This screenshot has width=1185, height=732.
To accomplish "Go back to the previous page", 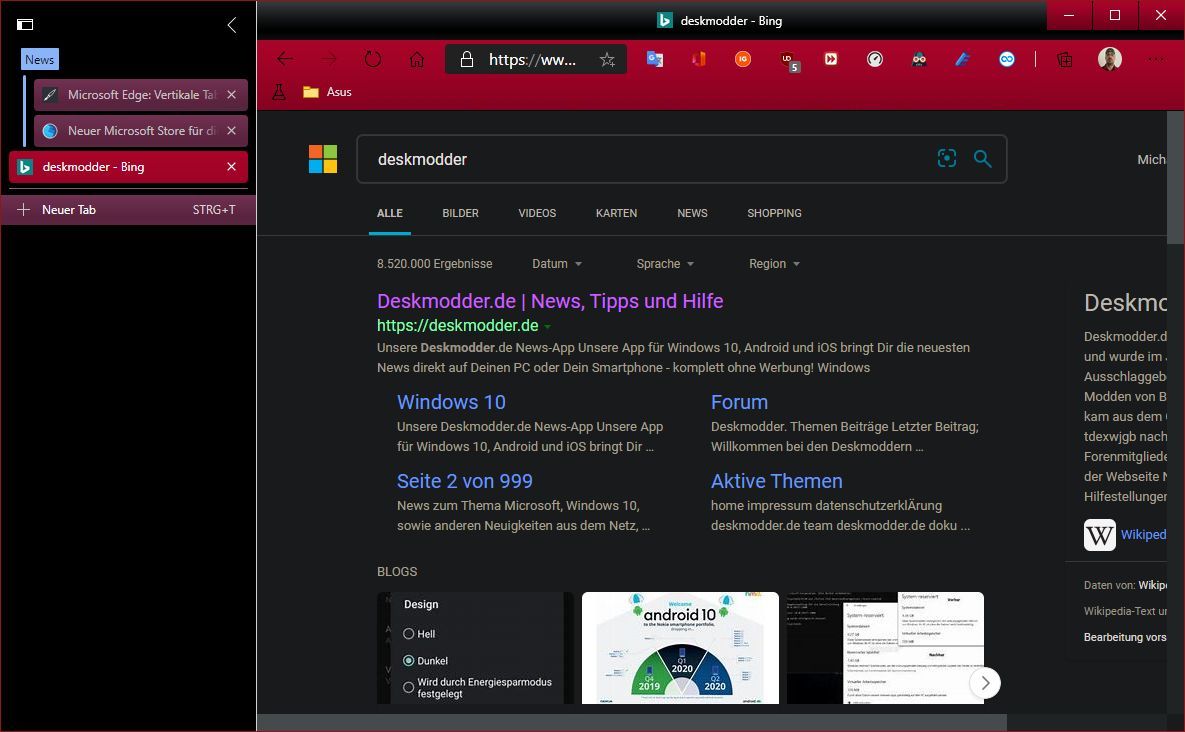I will click(x=285, y=59).
